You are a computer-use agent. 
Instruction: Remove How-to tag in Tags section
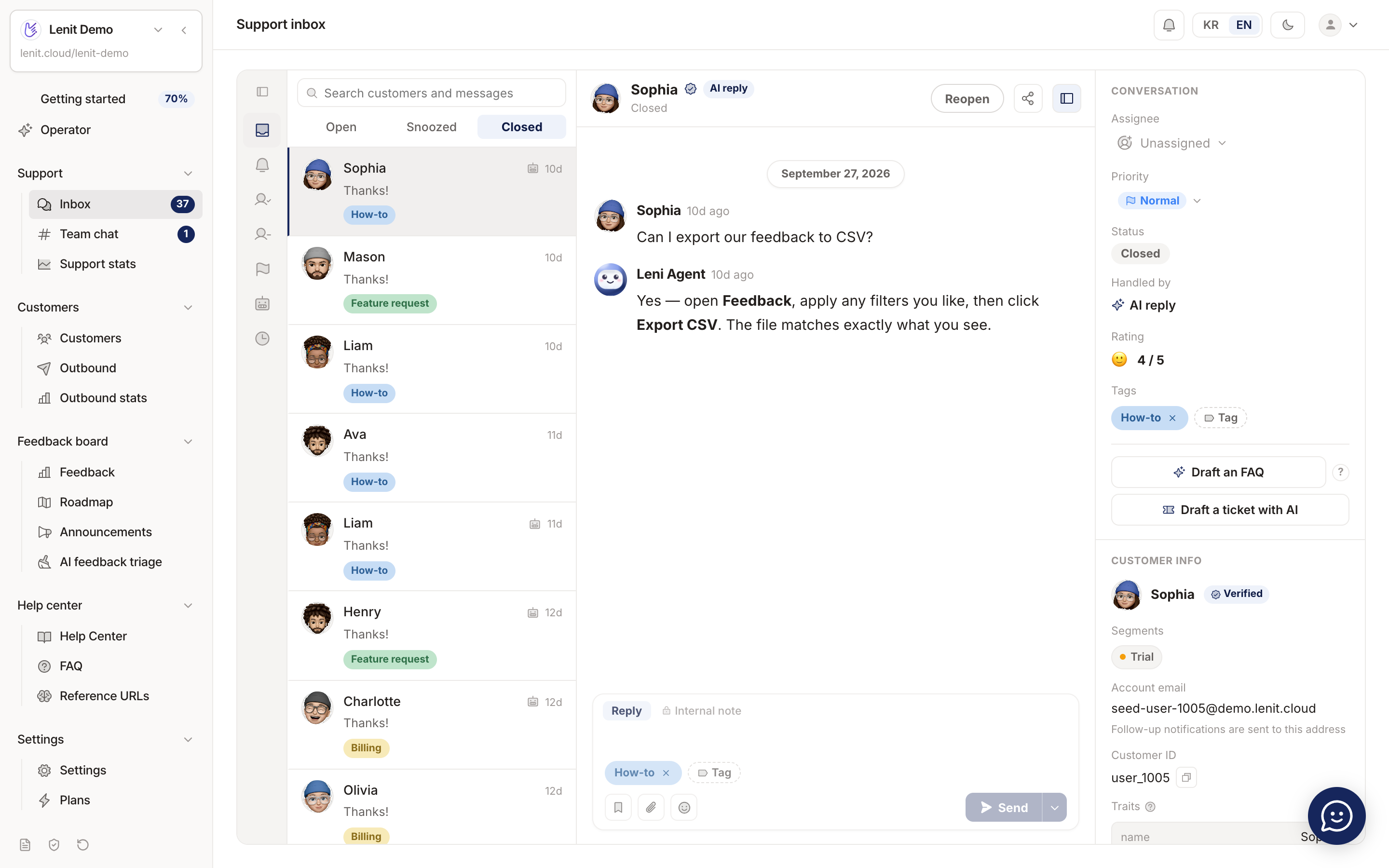[x=1172, y=418]
